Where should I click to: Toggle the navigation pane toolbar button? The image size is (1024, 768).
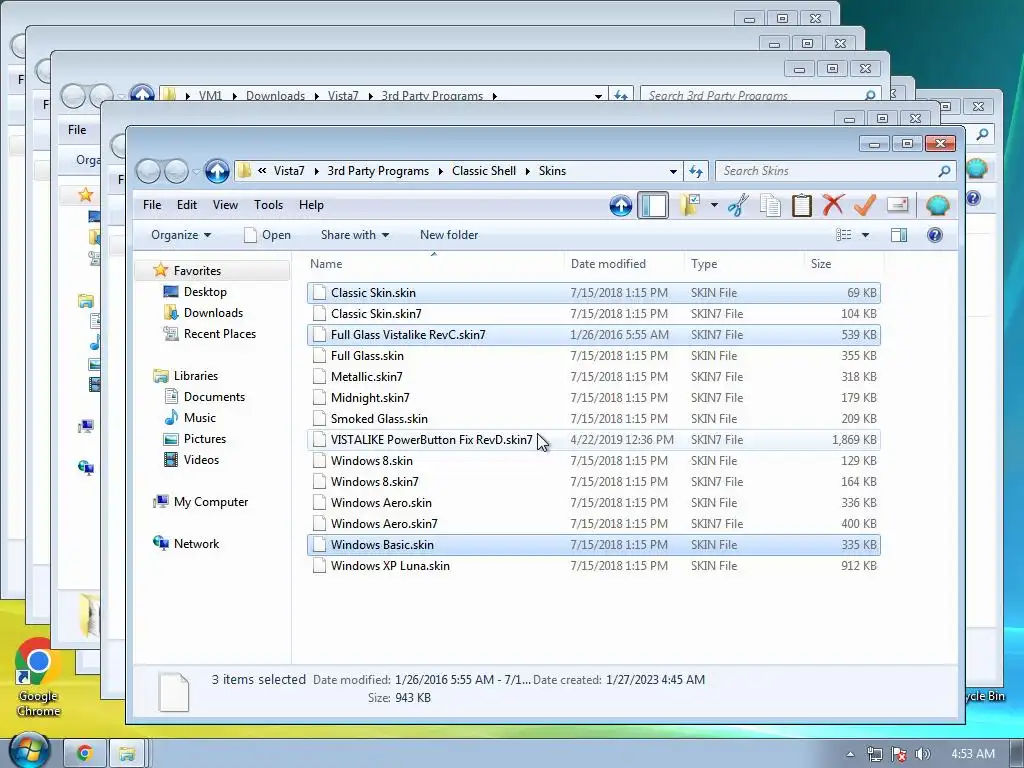point(653,206)
